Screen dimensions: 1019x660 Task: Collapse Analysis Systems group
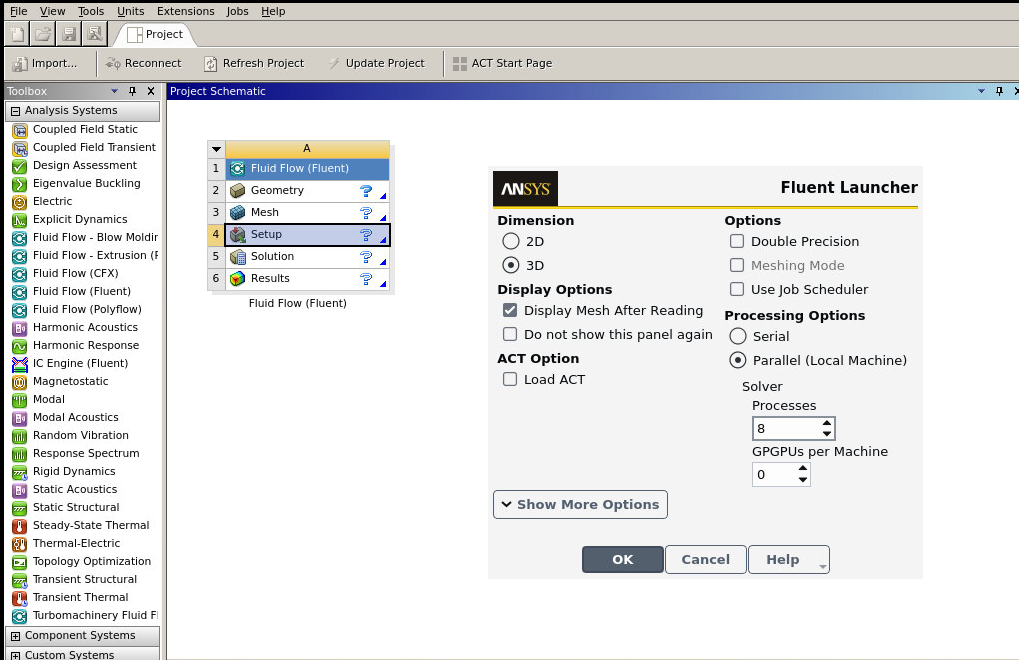[16, 111]
